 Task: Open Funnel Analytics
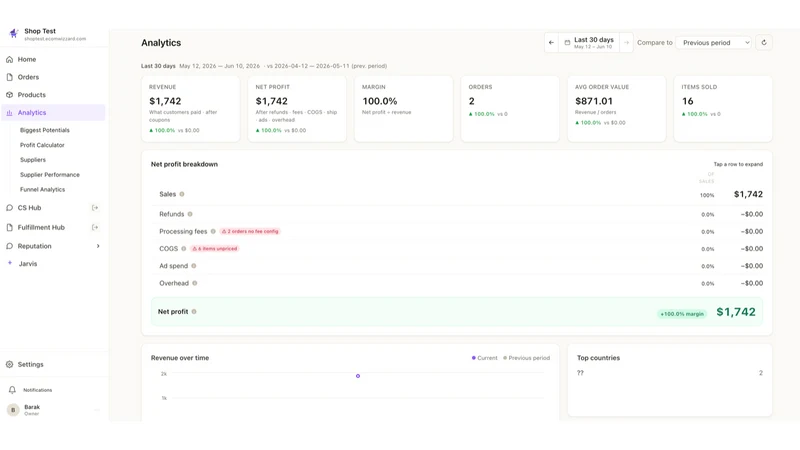pyautogui.click(x=42, y=189)
